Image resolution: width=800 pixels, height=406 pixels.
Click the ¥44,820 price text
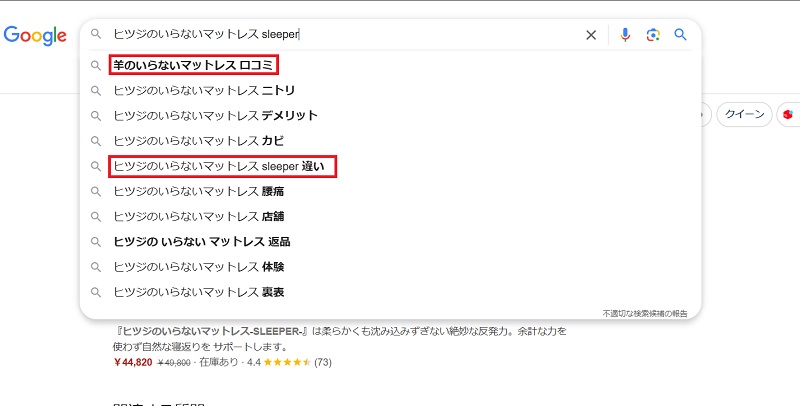click(133, 362)
